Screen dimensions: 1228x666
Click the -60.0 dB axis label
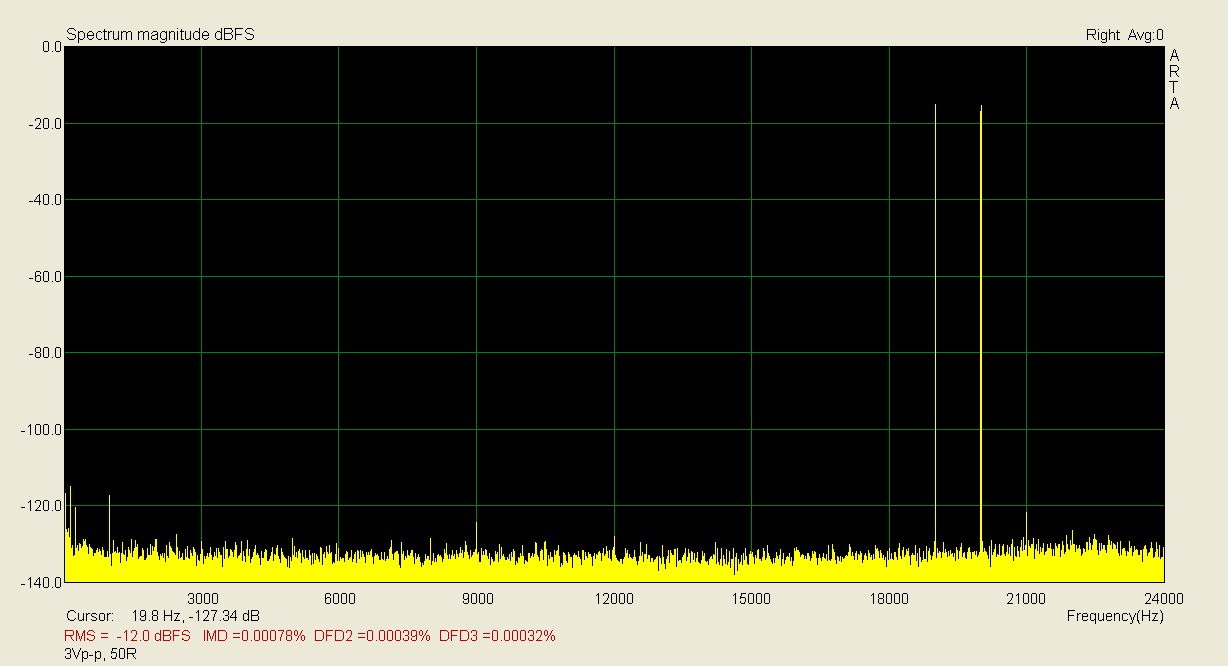(46, 277)
